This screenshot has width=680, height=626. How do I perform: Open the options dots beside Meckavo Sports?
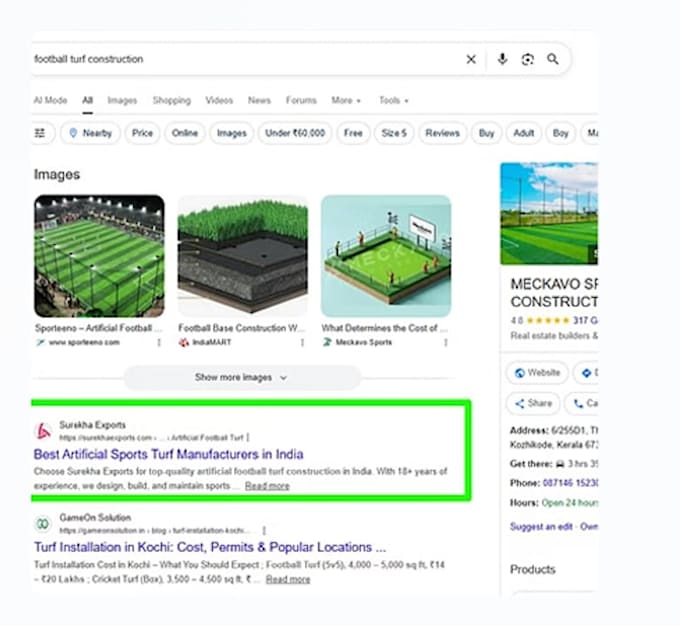coord(445,342)
